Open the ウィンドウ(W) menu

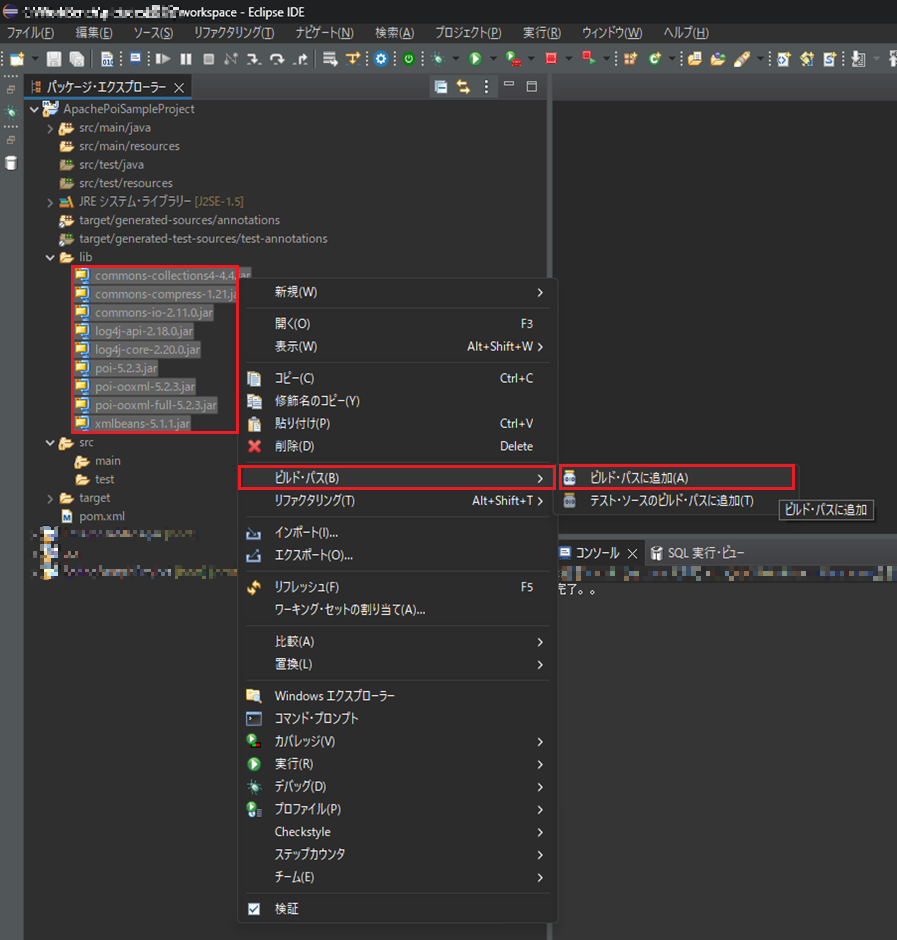coord(612,32)
